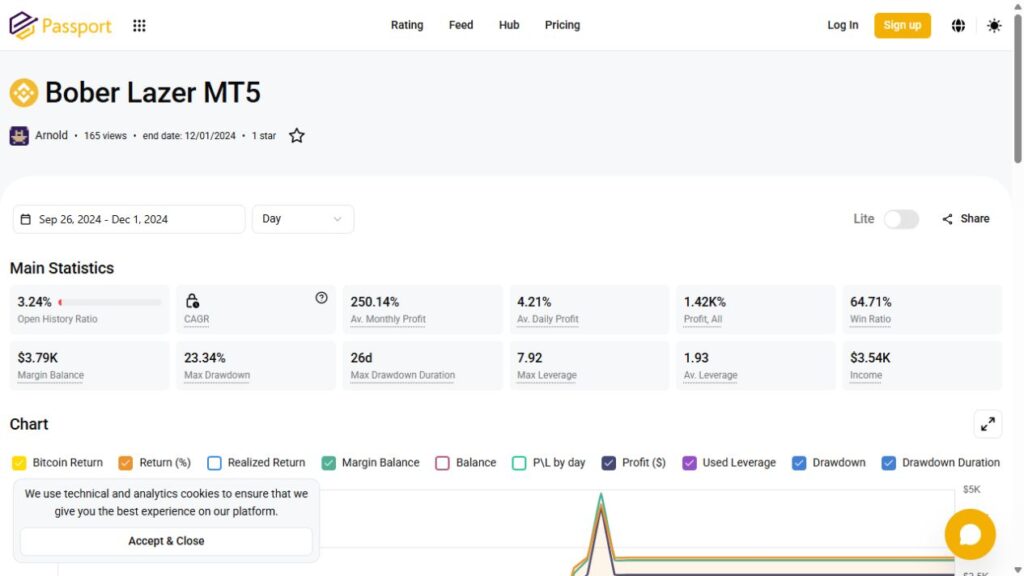The height and width of the screenshot is (576, 1024).
Task: Toggle the Lite mode switch
Action: tap(901, 219)
